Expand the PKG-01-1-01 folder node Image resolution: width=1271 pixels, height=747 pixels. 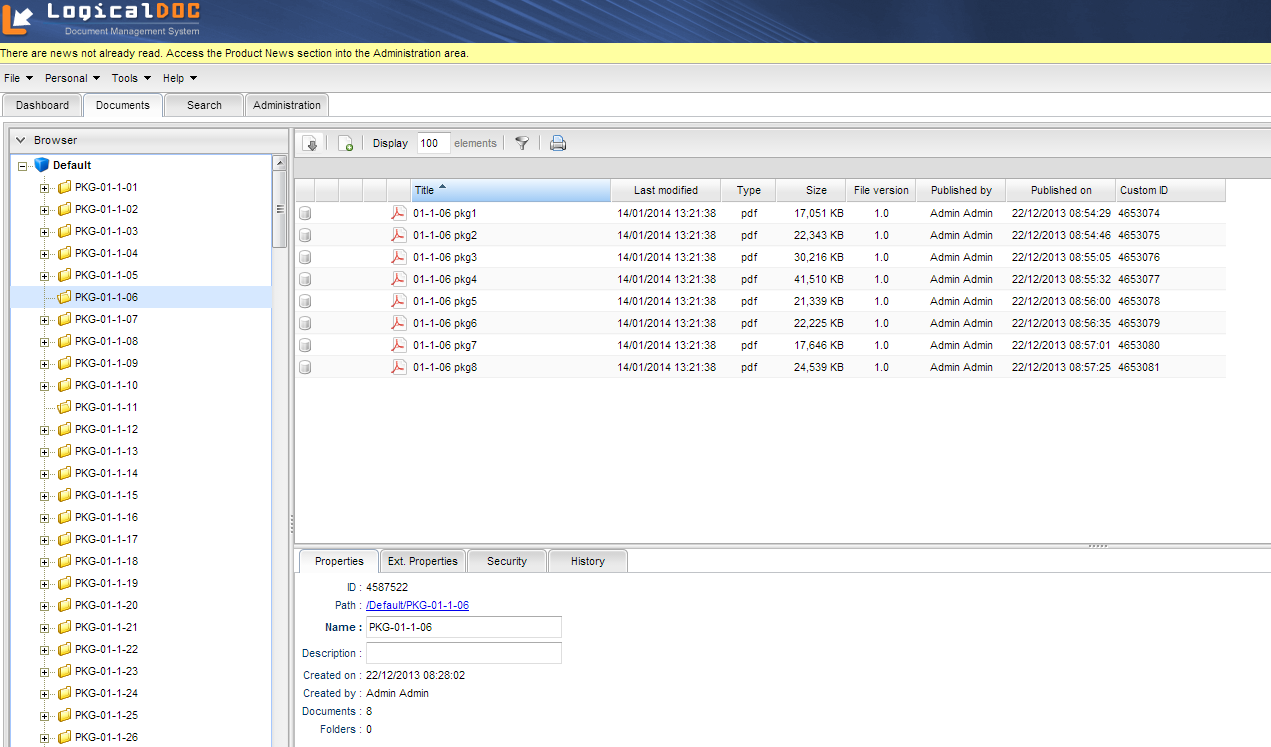[44, 188]
